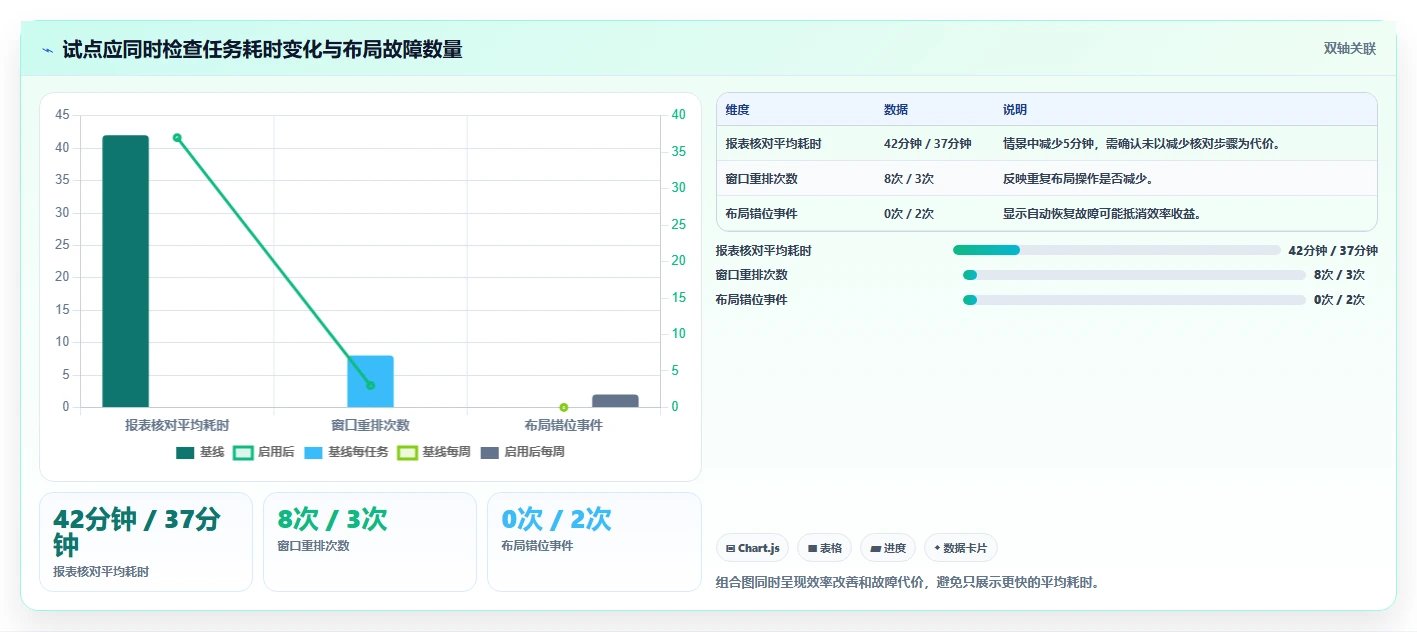Select the 数据卡片 tag

[961, 548]
